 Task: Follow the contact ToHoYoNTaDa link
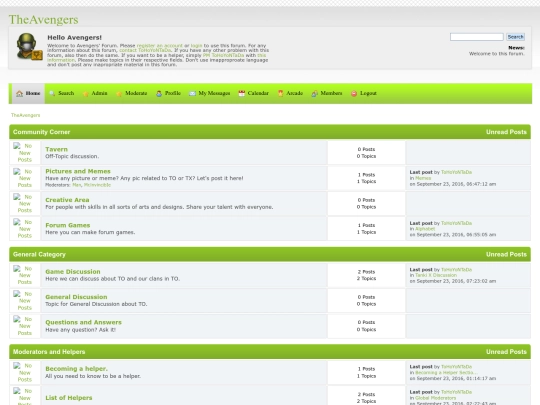pos(145,50)
